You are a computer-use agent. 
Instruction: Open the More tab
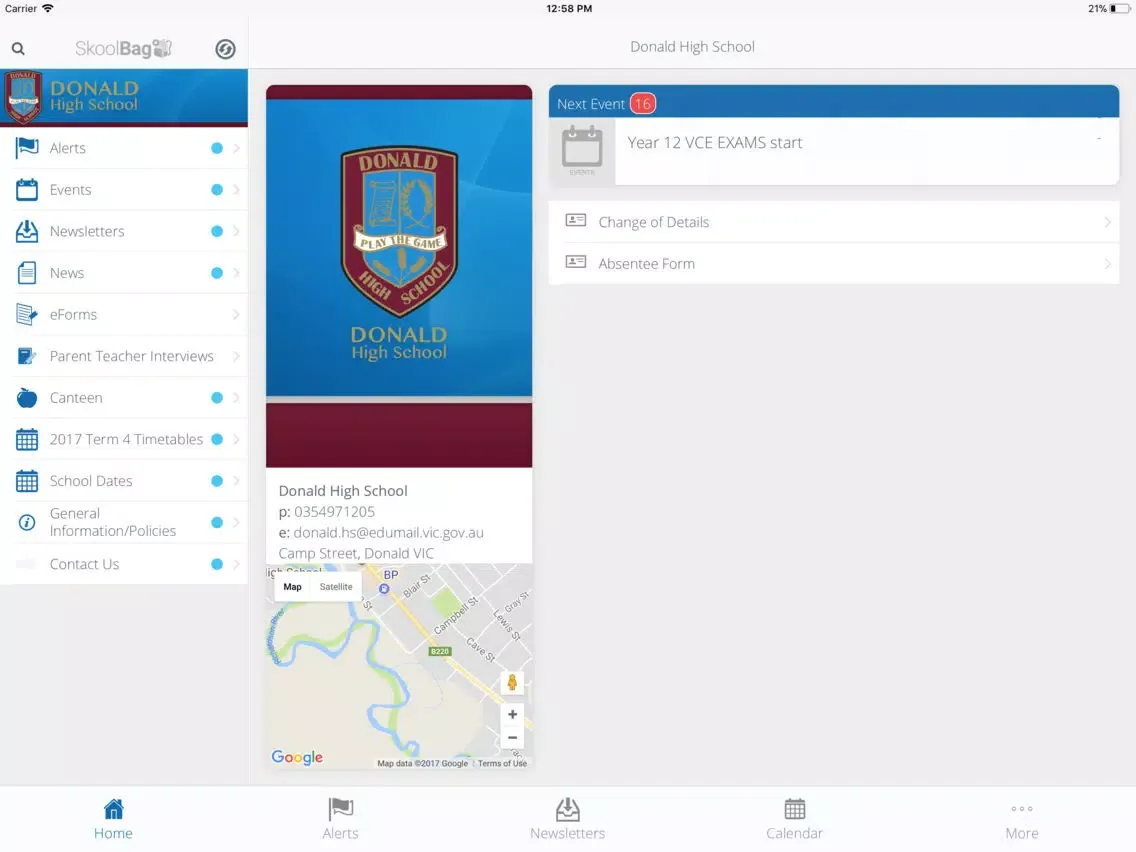[1022, 819]
